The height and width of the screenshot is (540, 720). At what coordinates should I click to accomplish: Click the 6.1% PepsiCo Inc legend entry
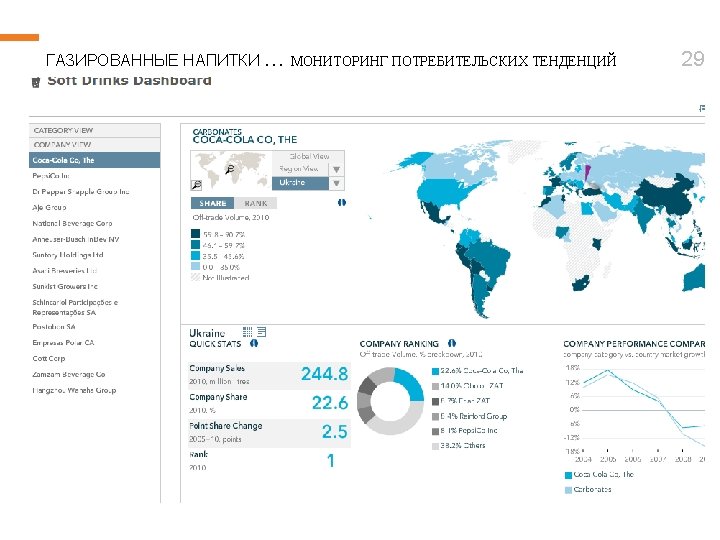click(464, 431)
